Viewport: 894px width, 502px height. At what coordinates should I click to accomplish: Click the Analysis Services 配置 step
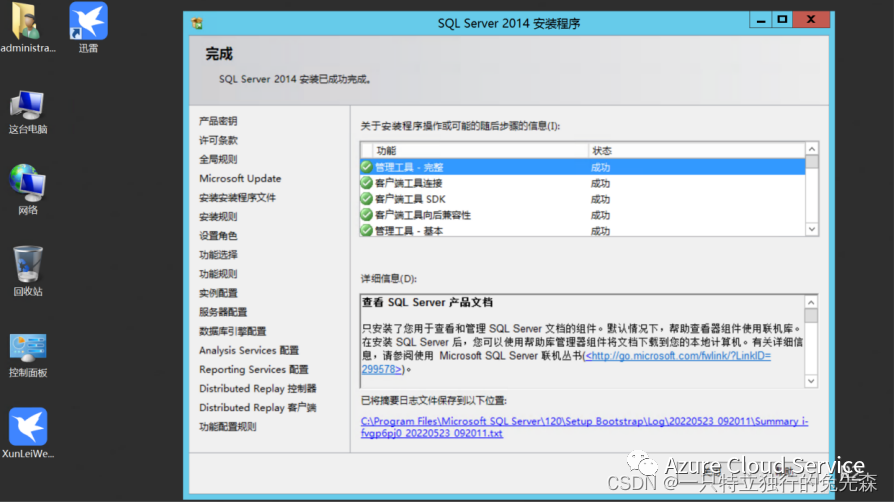[x=249, y=350]
